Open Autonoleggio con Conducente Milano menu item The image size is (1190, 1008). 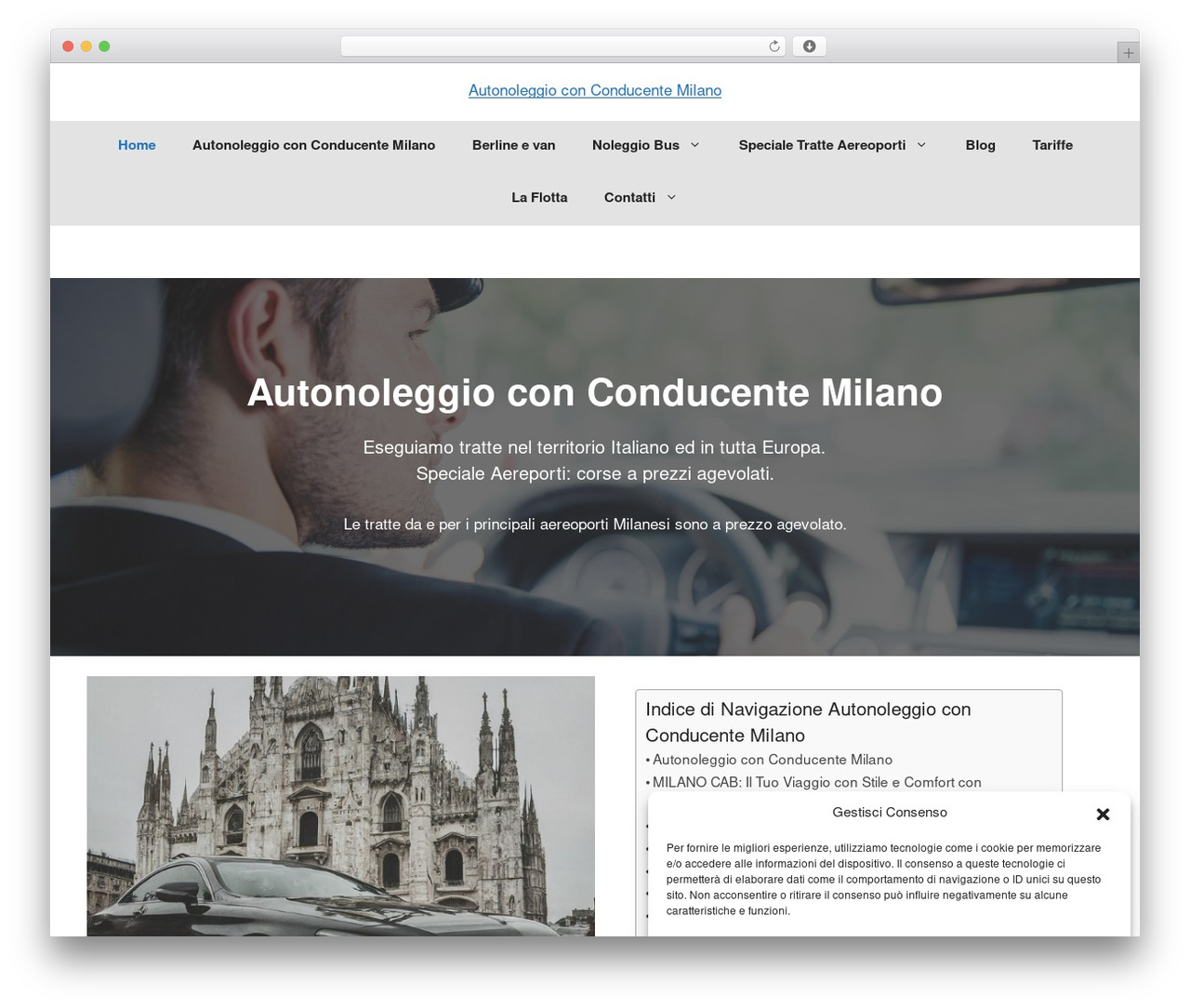313,145
